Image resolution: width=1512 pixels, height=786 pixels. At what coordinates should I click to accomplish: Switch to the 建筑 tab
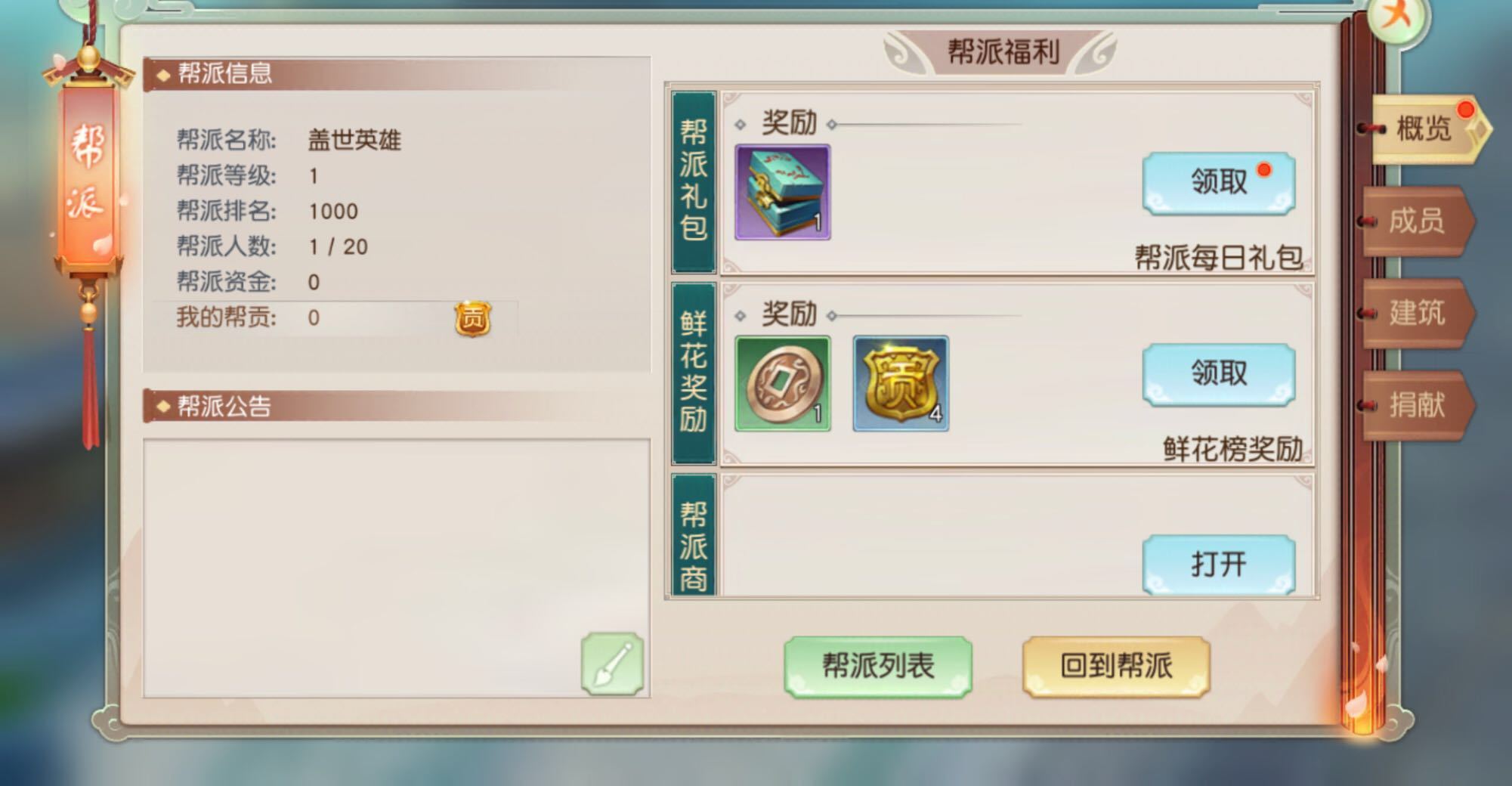click(1418, 314)
